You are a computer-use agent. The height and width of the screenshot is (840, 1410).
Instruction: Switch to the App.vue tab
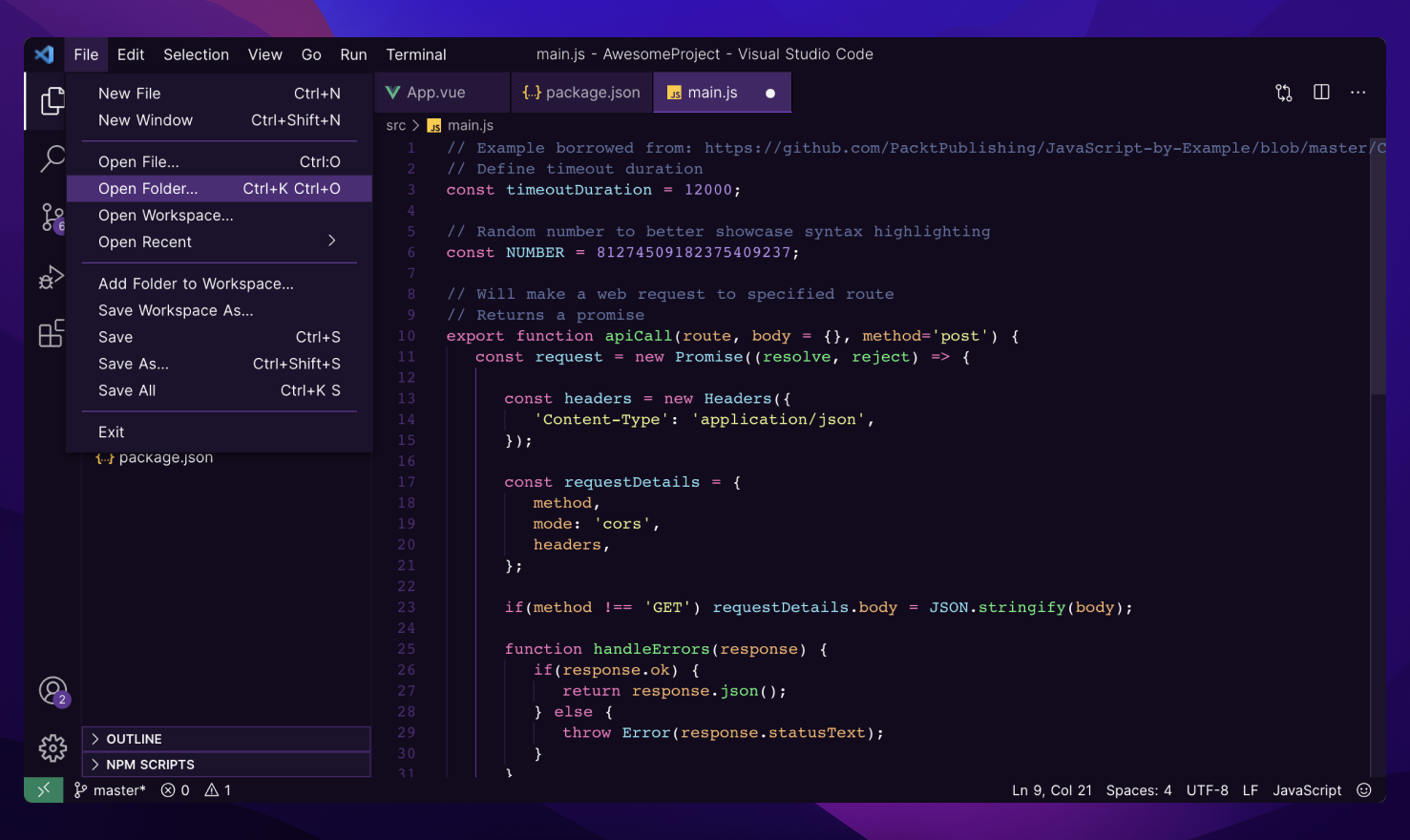(x=442, y=93)
